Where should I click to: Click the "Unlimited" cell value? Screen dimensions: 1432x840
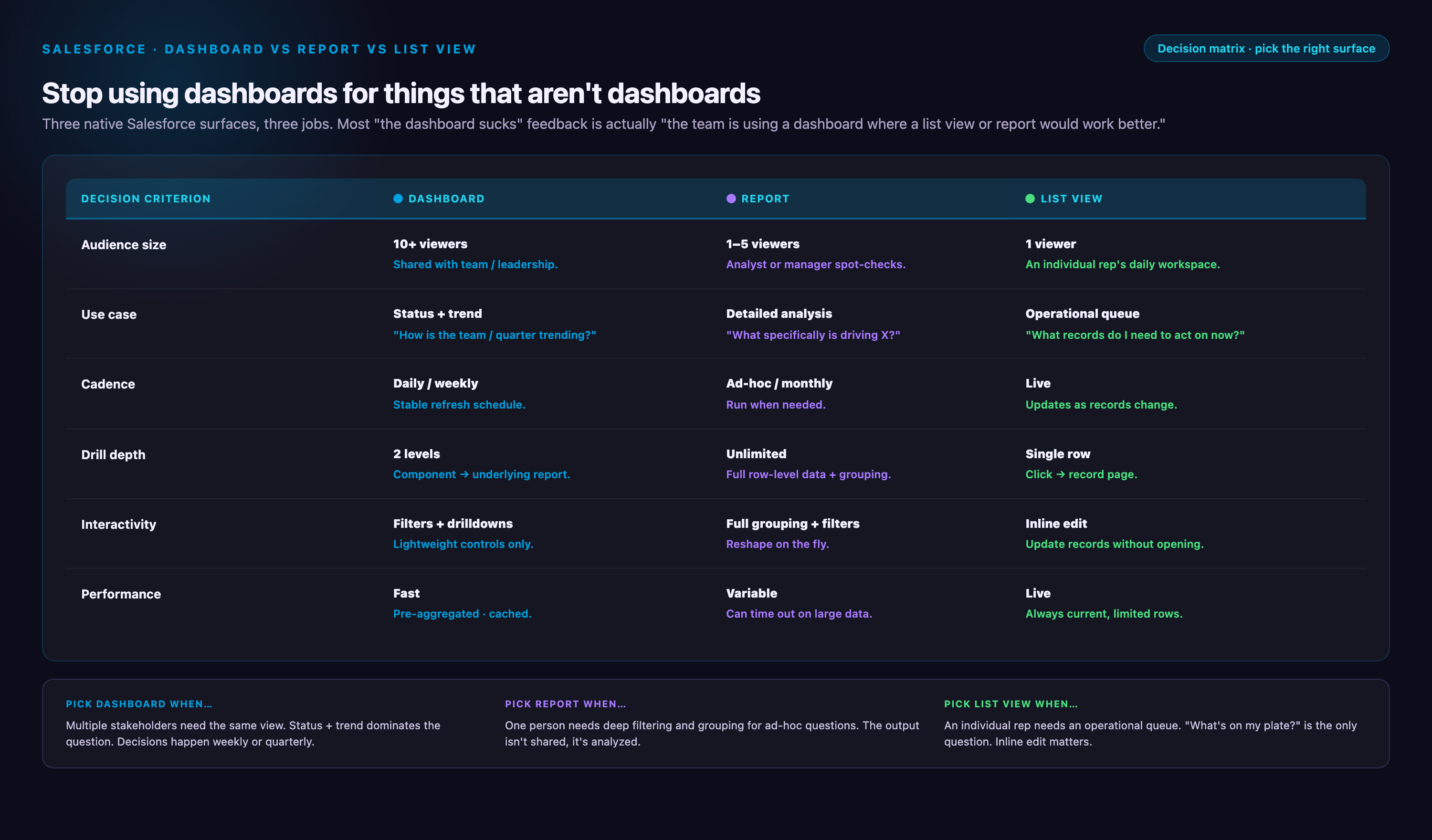(x=756, y=453)
